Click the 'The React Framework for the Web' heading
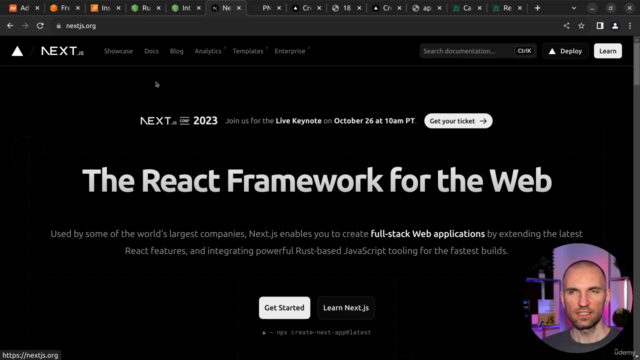The height and width of the screenshot is (360, 640). [317, 180]
